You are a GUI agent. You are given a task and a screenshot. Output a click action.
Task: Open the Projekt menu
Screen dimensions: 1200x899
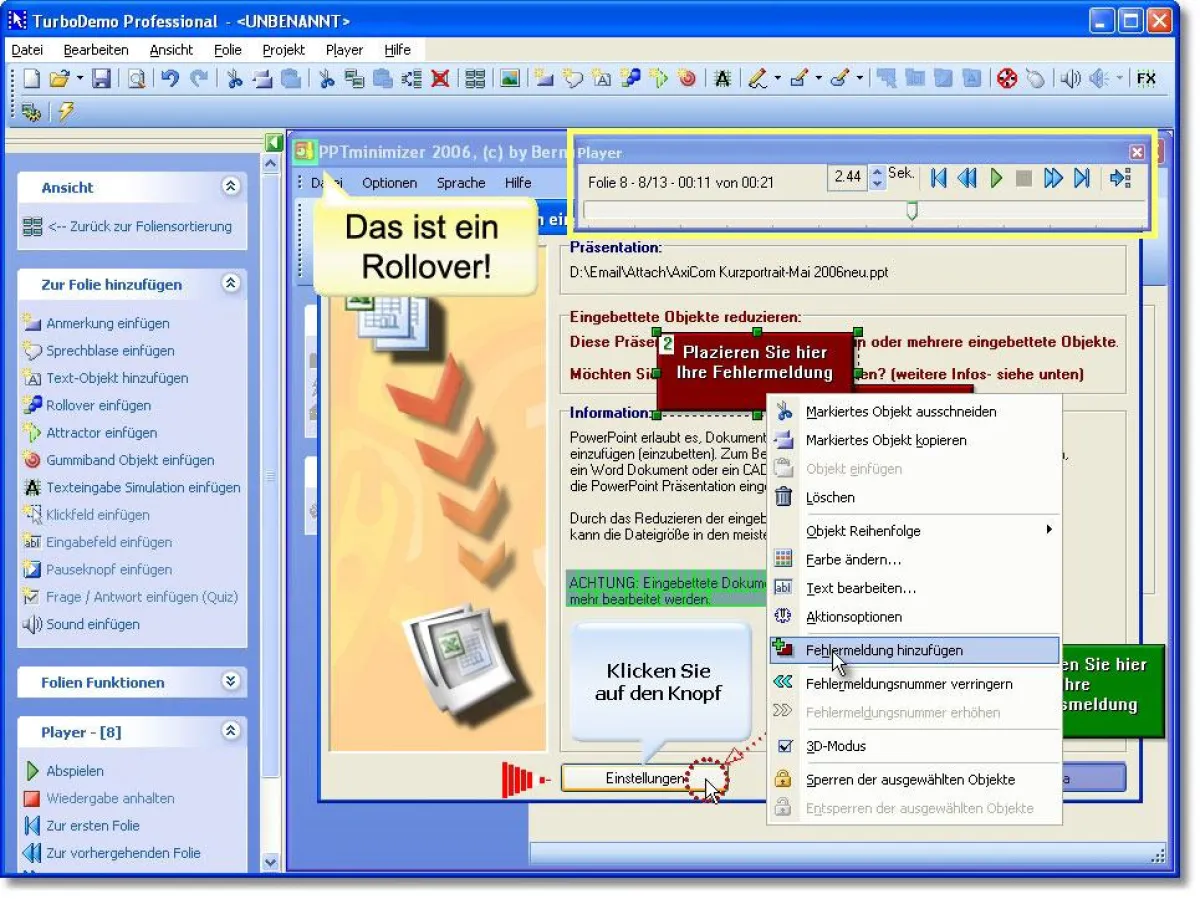pos(283,50)
